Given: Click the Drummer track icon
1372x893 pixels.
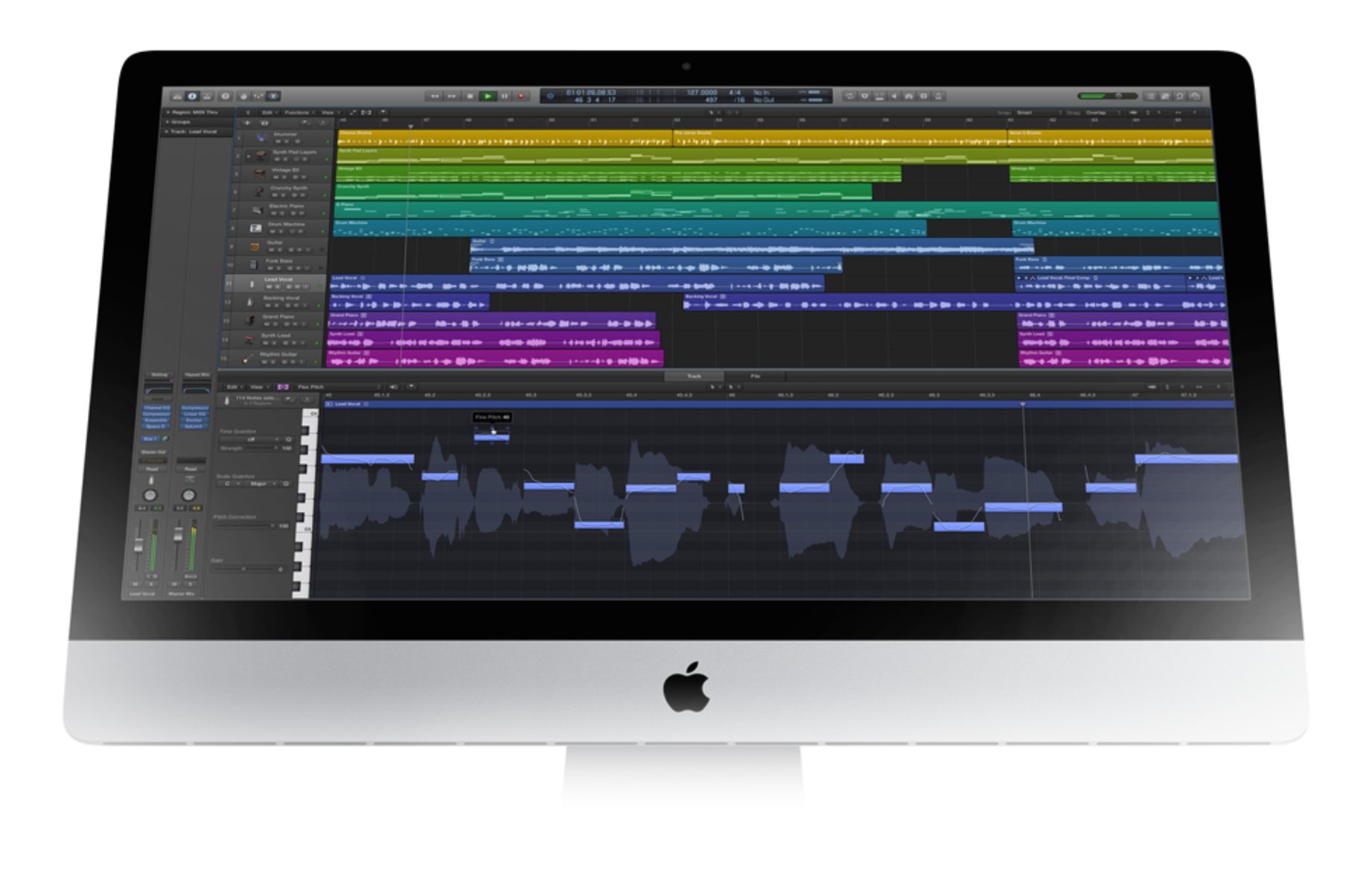Looking at the screenshot, I should 261,138.
